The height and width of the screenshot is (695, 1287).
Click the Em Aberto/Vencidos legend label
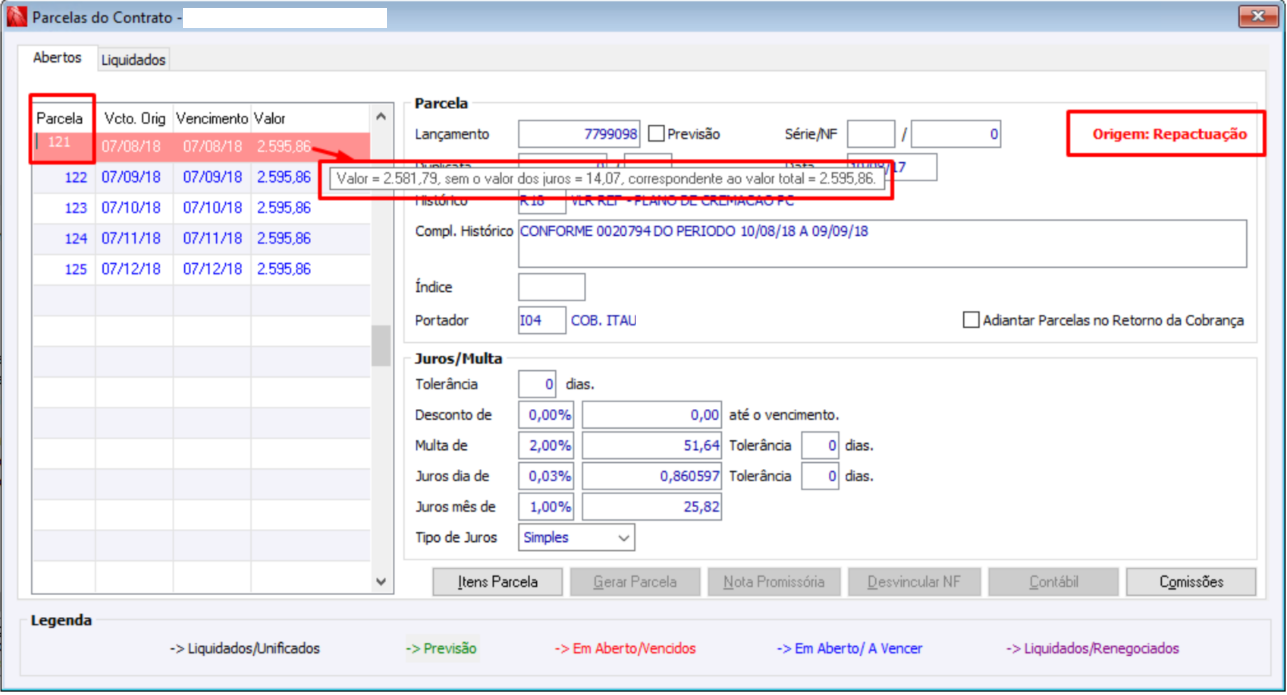pos(625,649)
